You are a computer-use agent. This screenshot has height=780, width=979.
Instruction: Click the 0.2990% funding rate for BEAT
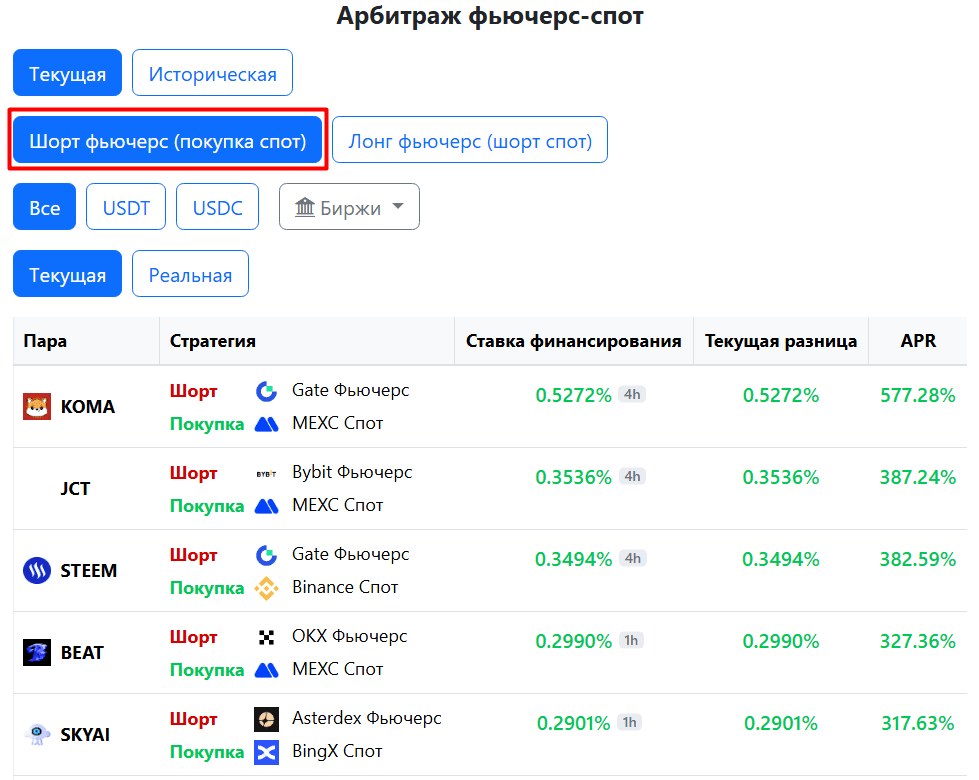(574, 641)
